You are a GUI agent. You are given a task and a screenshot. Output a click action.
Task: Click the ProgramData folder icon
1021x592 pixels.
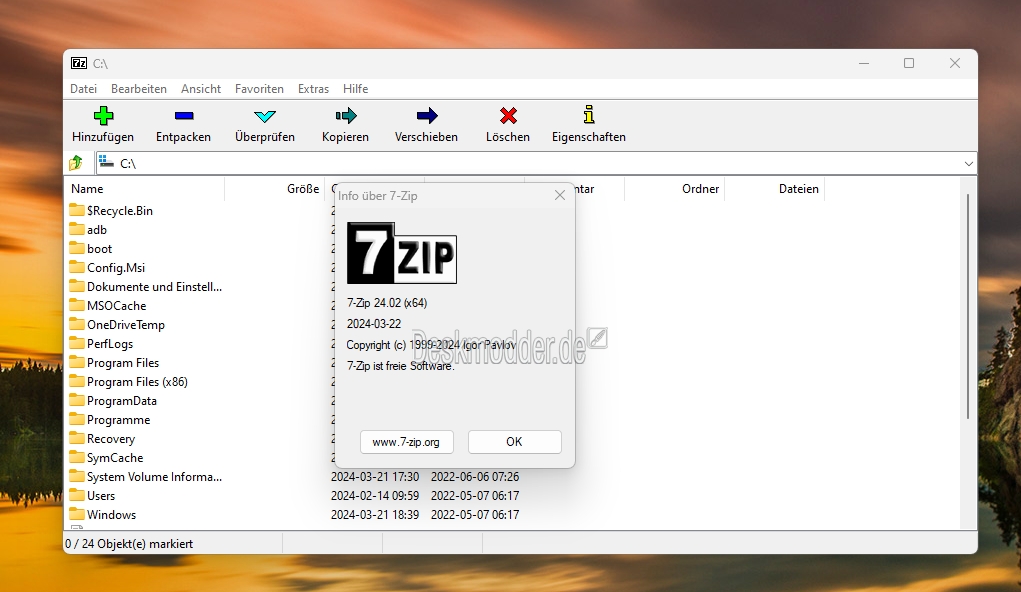[77, 400]
